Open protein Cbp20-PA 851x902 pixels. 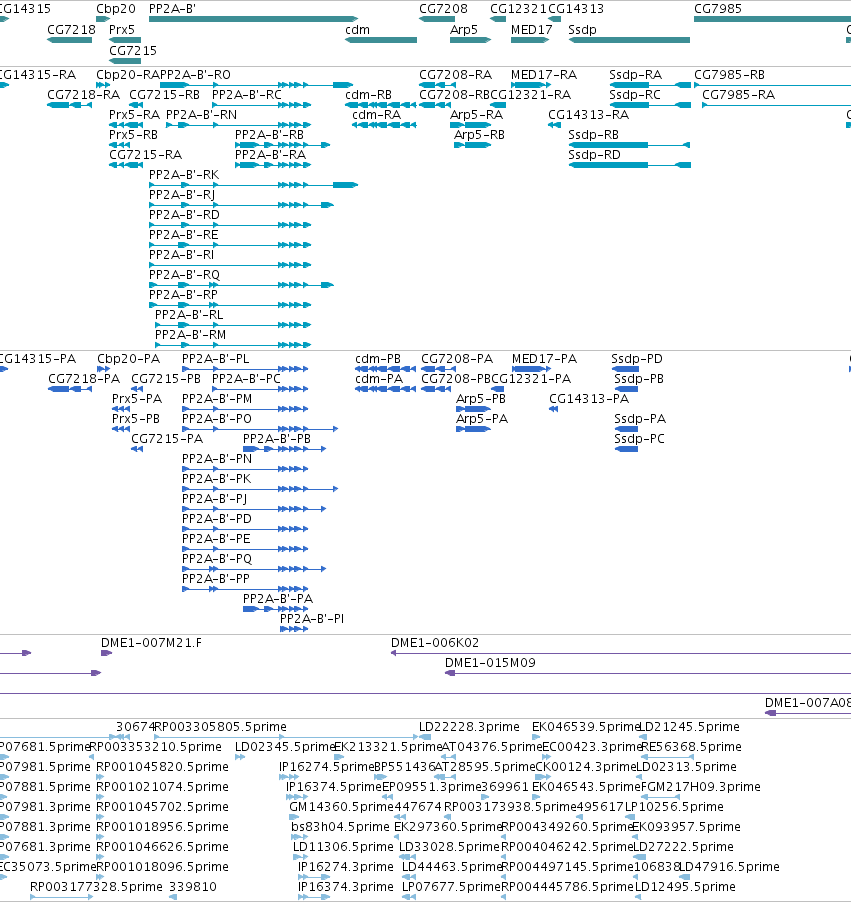(128, 358)
